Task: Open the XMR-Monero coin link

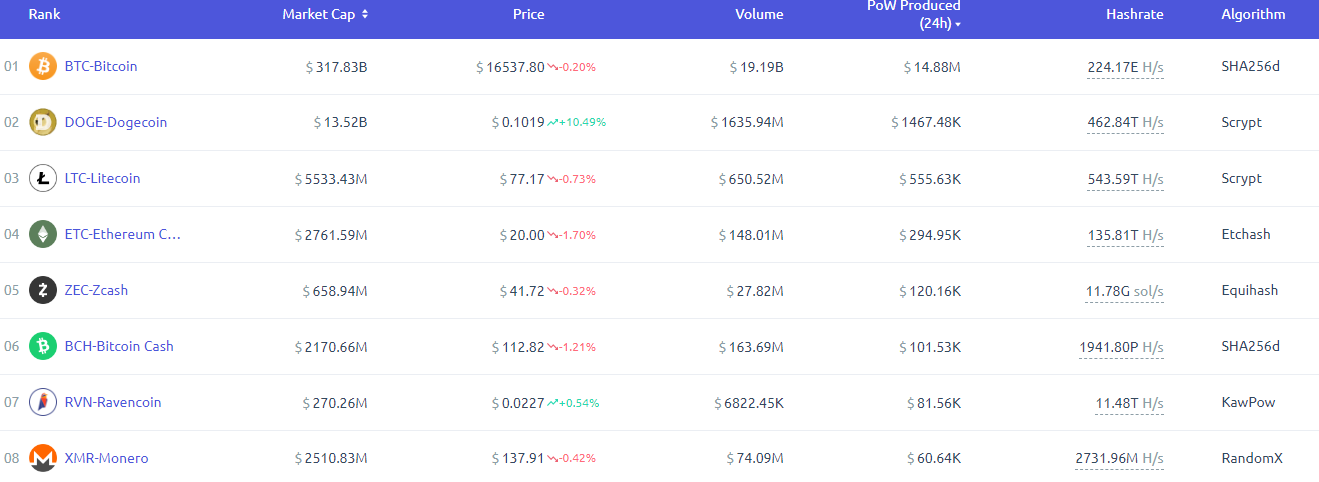Action: [x=106, y=459]
